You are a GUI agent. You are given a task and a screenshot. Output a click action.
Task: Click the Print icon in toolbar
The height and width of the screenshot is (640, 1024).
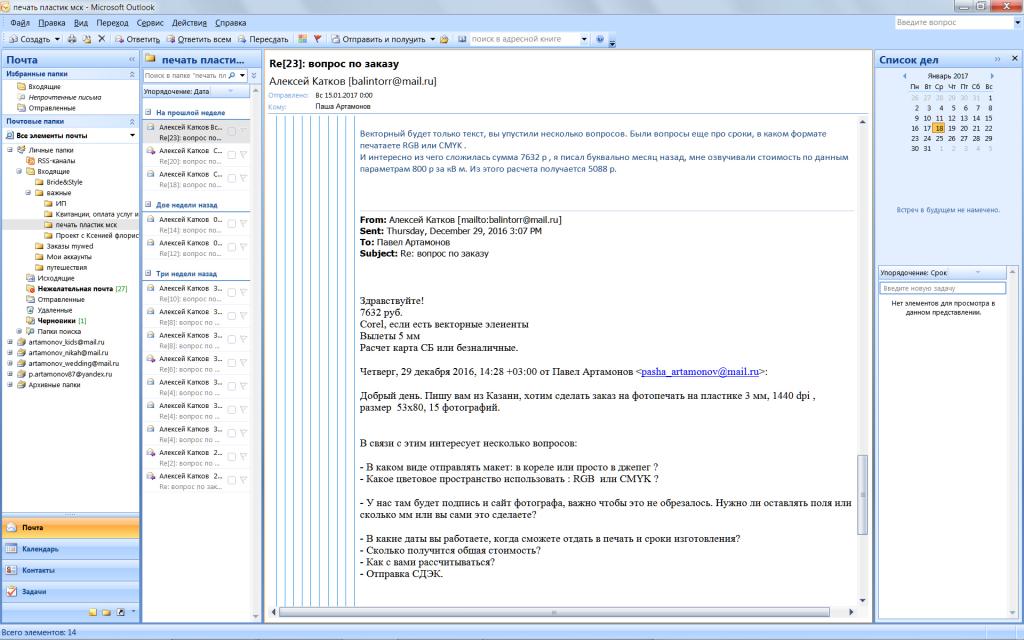72,39
